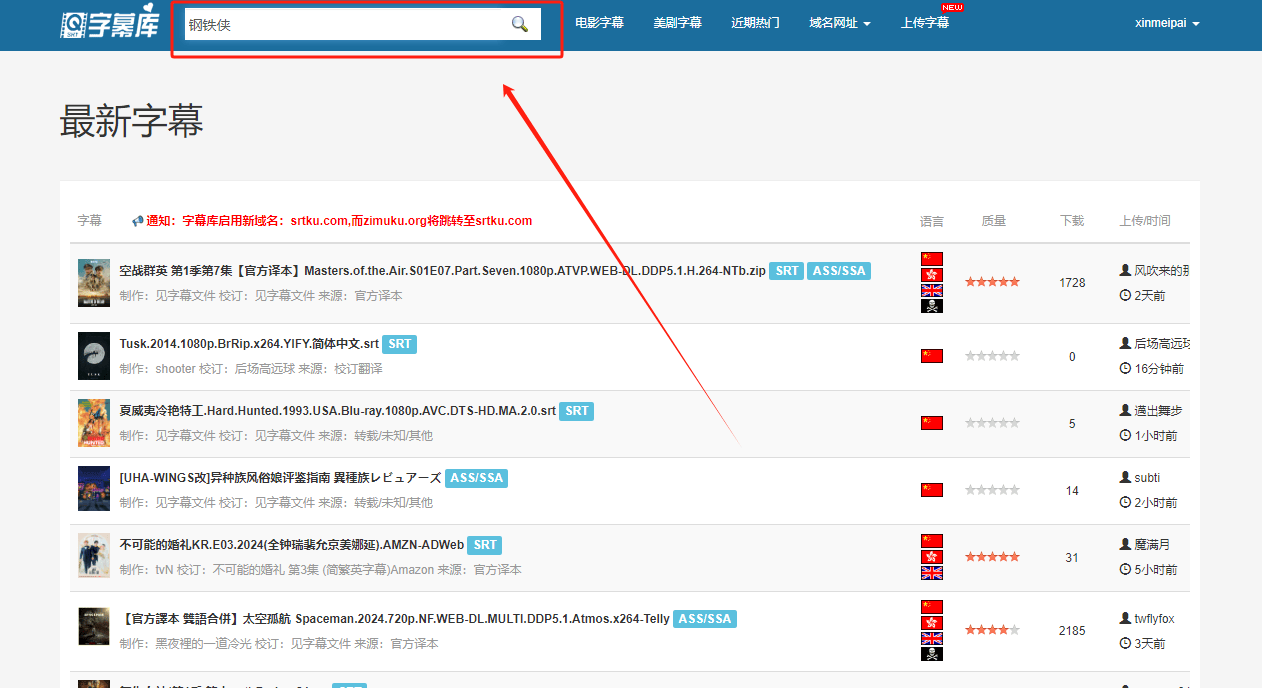Viewport: 1262px width, 688px height.
Task: Expand the 域名网址 dropdown menu
Action: pyautogui.click(x=839, y=23)
